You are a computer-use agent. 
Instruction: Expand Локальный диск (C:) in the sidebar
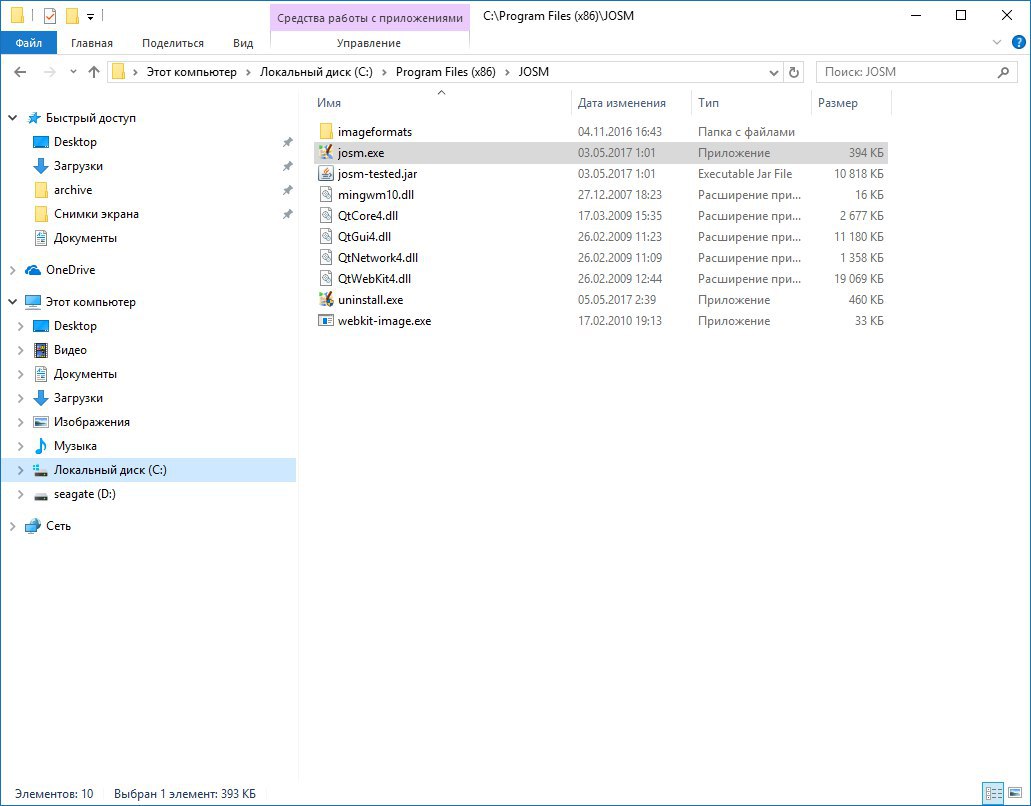pos(20,470)
